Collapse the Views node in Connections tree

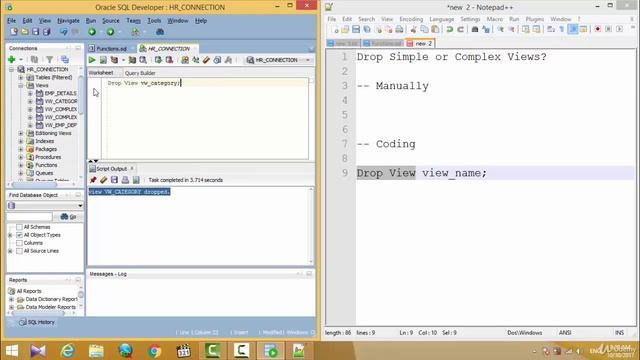[21, 85]
